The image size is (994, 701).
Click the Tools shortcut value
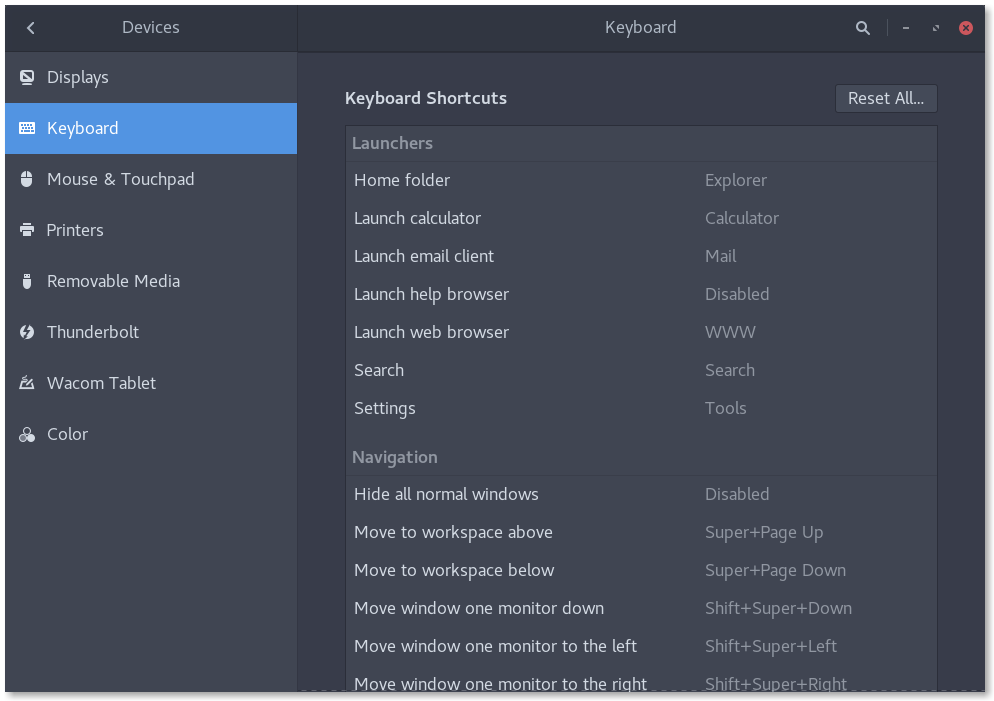point(725,408)
